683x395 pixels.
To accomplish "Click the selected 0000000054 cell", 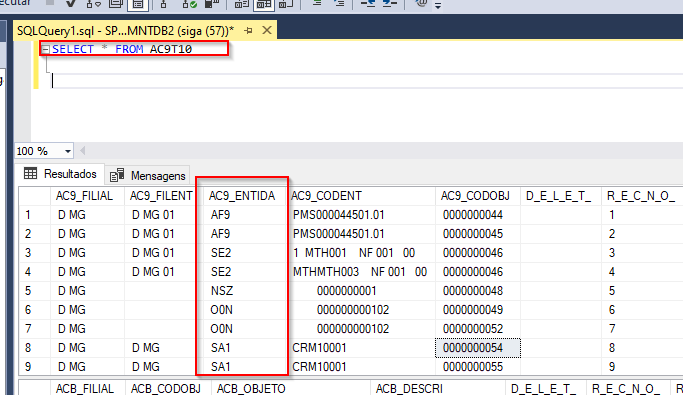I will [478, 348].
